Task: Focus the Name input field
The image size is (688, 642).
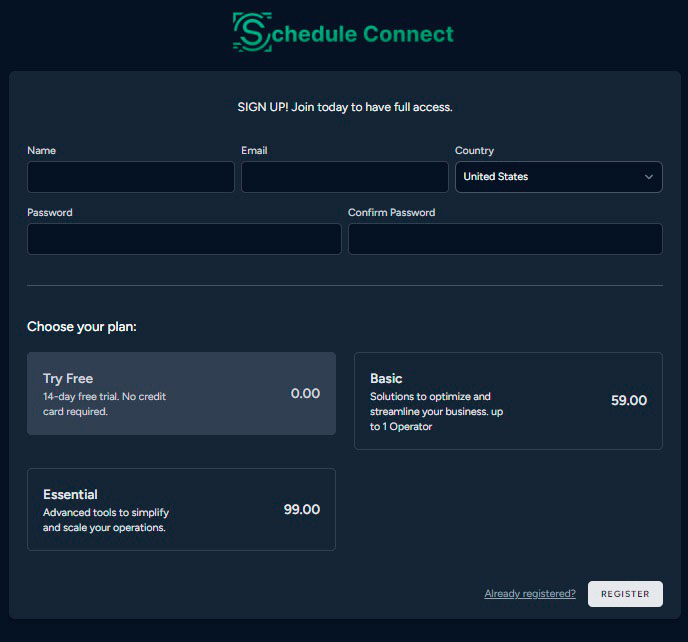Action: (131, 177)
